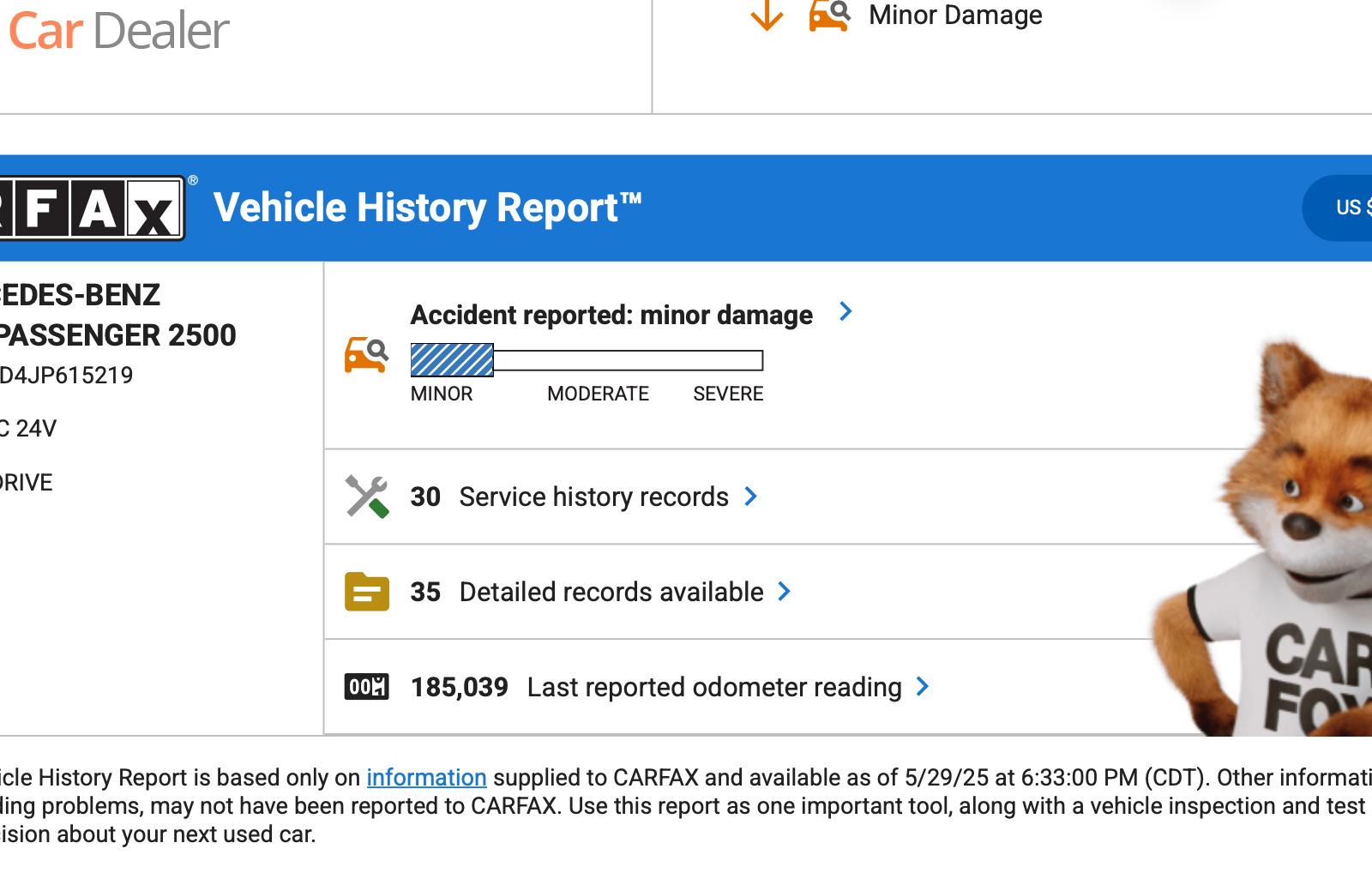Click the Car Dealer logo
This screenshot has width=1372, height=885.
(118, 31)
